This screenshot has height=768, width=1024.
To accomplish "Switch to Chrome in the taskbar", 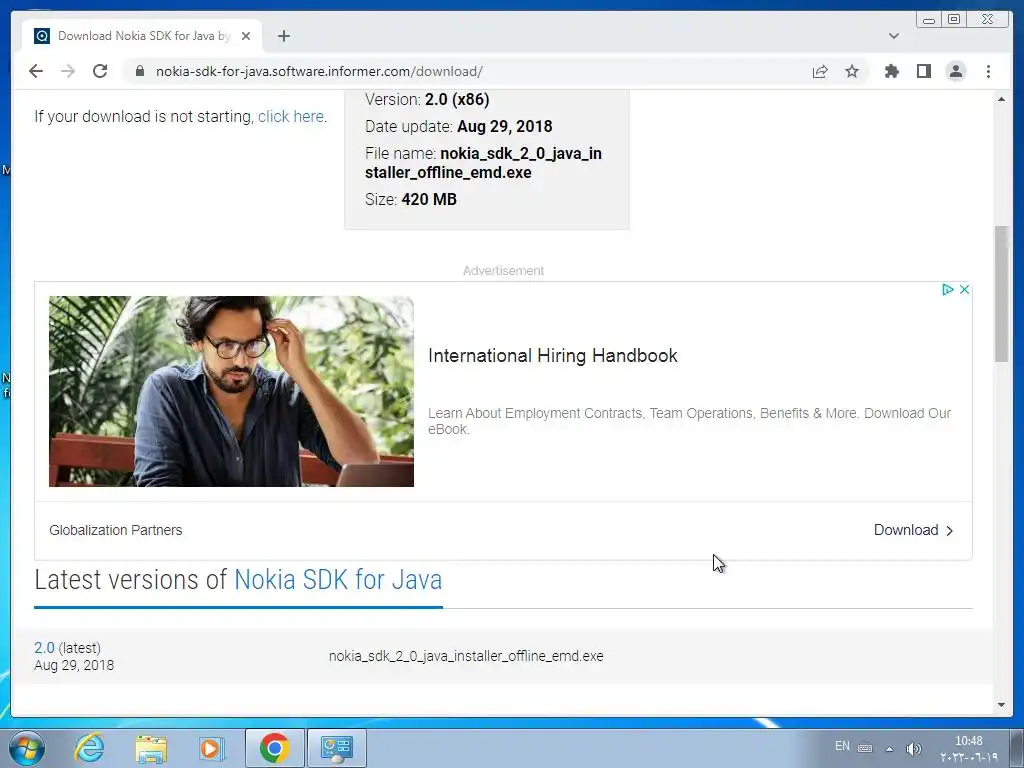I will point(274,748).
